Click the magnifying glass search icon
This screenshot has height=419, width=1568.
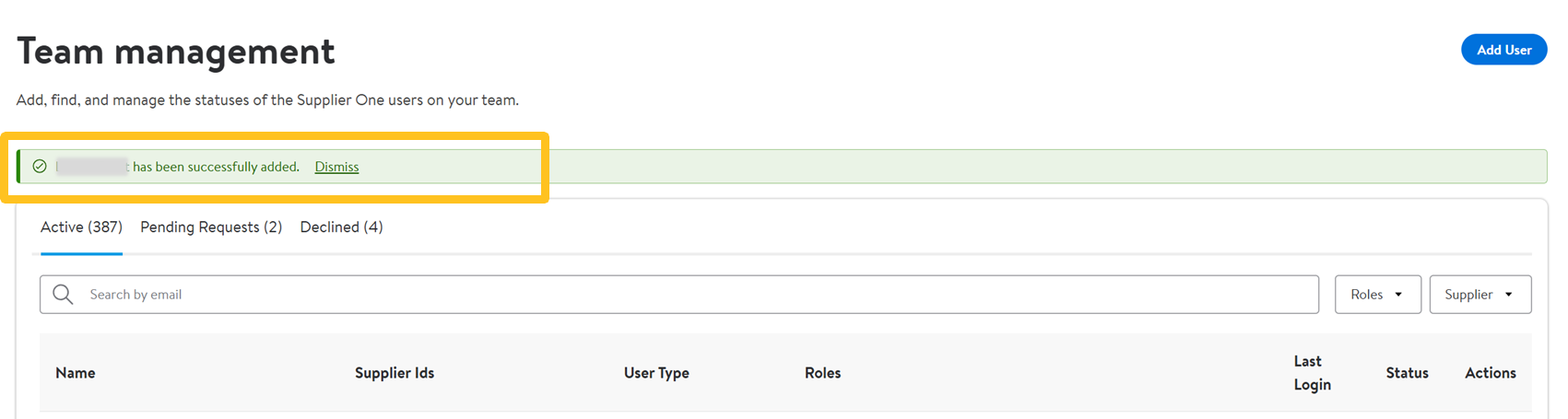pyautogui.click(x=63, y=295)
